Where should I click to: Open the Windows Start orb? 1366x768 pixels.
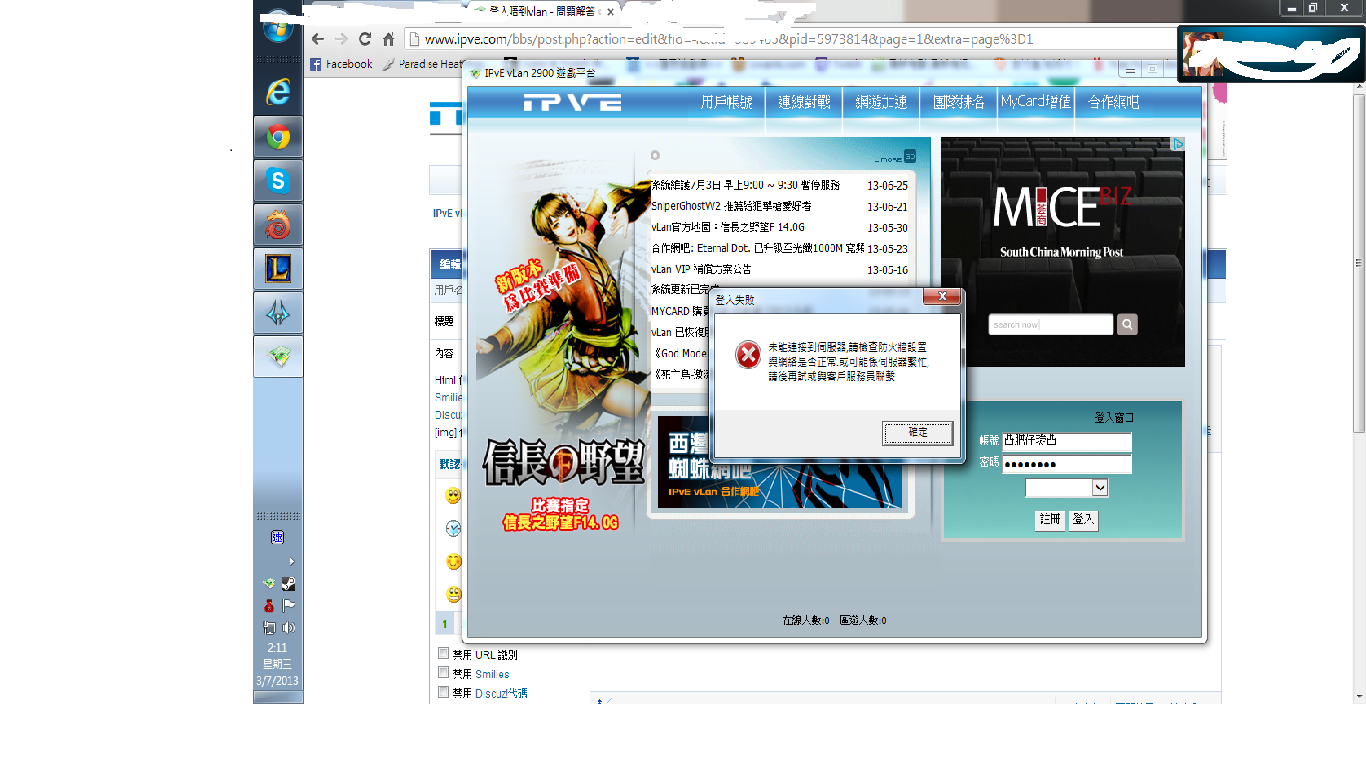click(277, 27)
